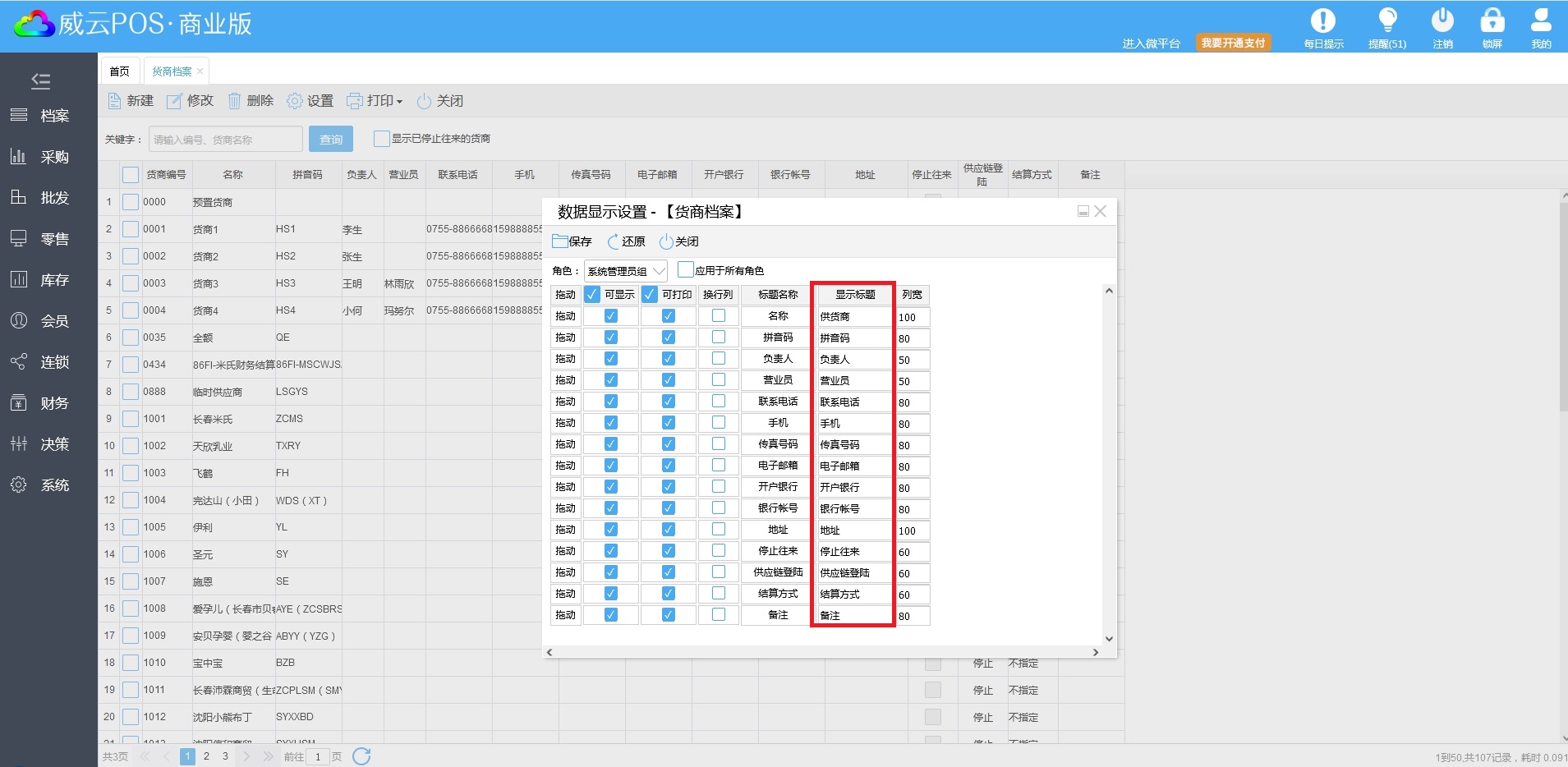Viewport: 1568px width, 767px height.
Task: Click the refresh icon in pagination bar
Action: click(361, 756)
